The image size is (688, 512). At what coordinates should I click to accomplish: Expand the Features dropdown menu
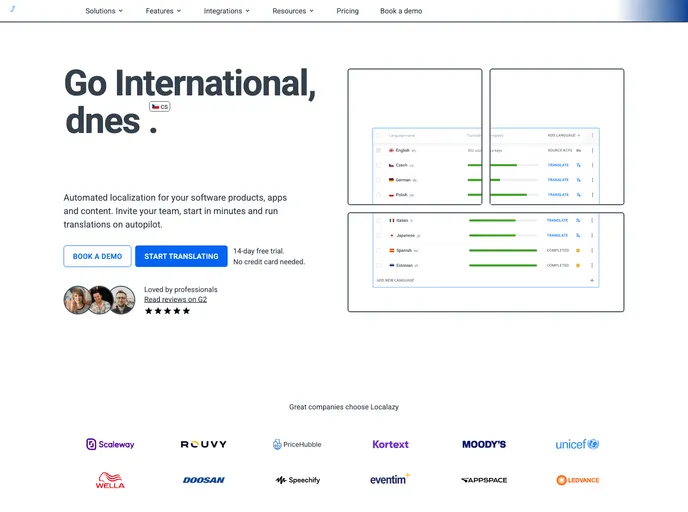(163, 11)
